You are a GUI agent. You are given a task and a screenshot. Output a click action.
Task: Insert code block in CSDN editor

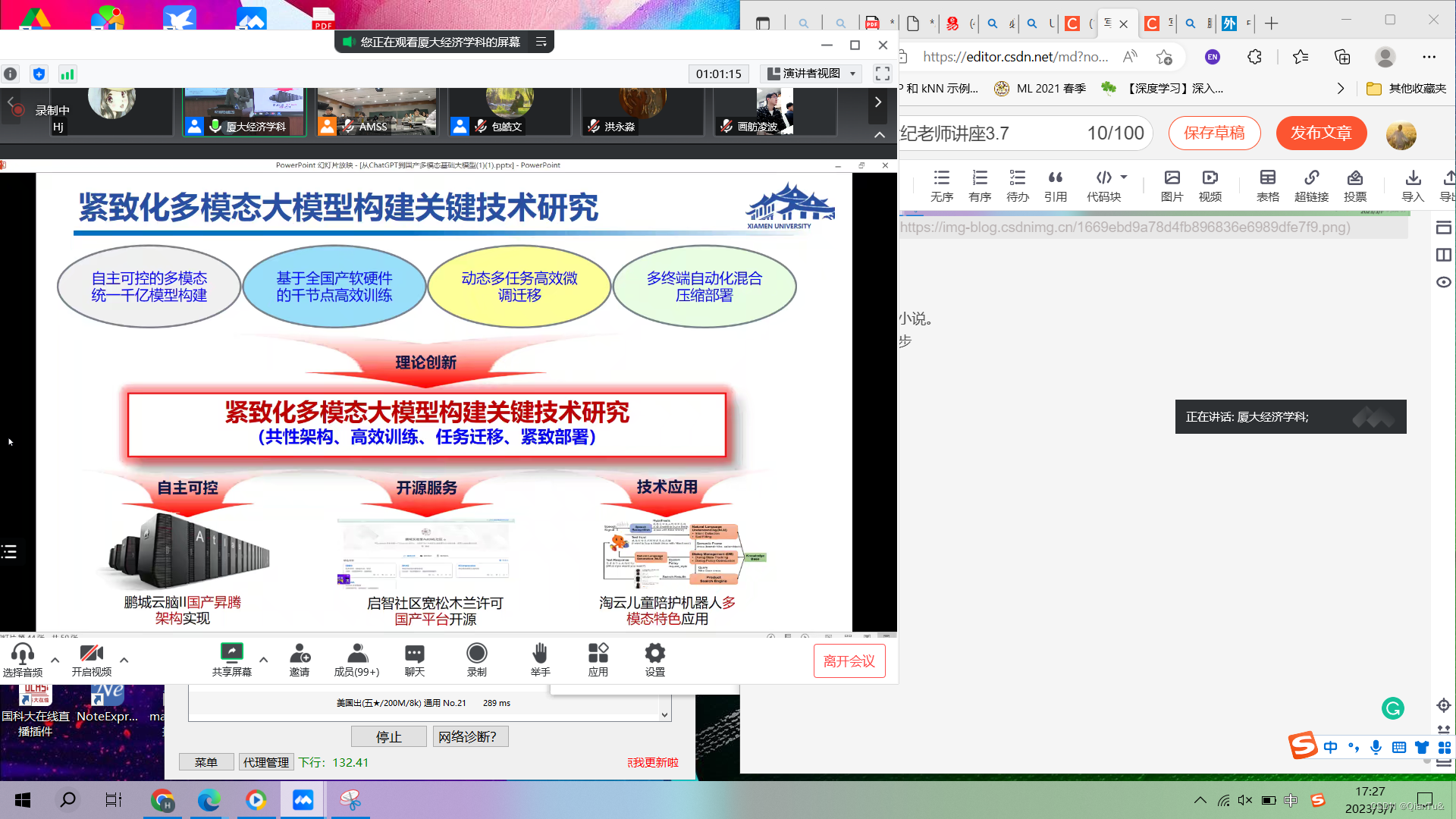[x=1103, y=186]
